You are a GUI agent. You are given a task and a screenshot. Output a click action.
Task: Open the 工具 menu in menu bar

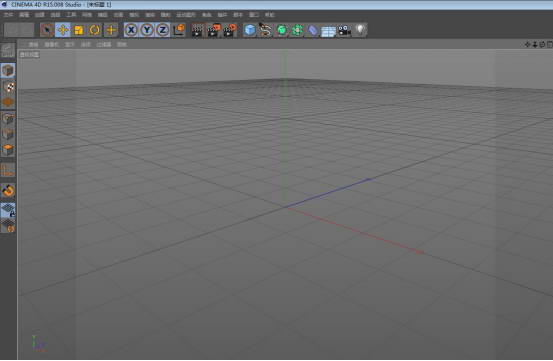click(71, 15)
